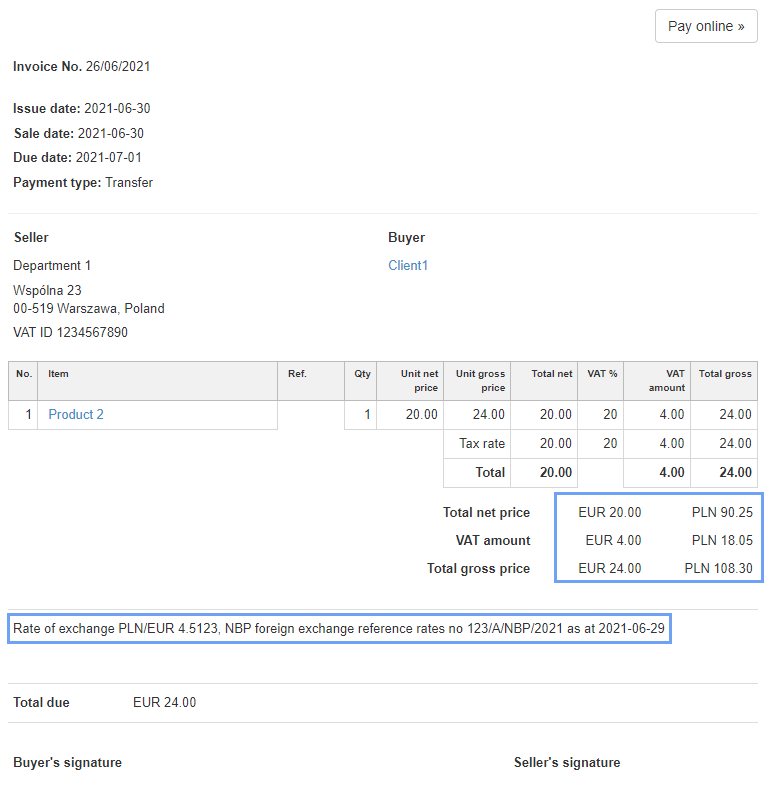Open the Product 2 item link
Screen dimensions: 766x786
click(76, 415)
